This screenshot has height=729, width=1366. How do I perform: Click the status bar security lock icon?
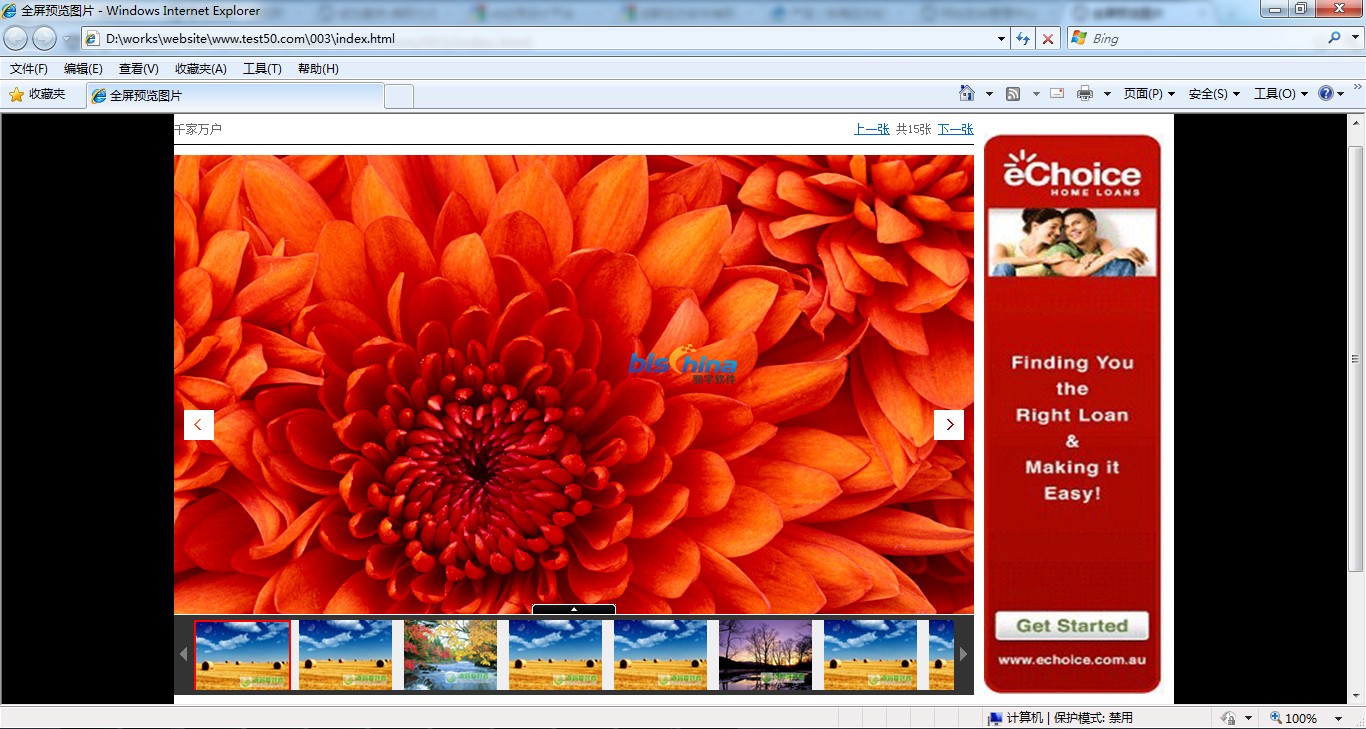1228,718
